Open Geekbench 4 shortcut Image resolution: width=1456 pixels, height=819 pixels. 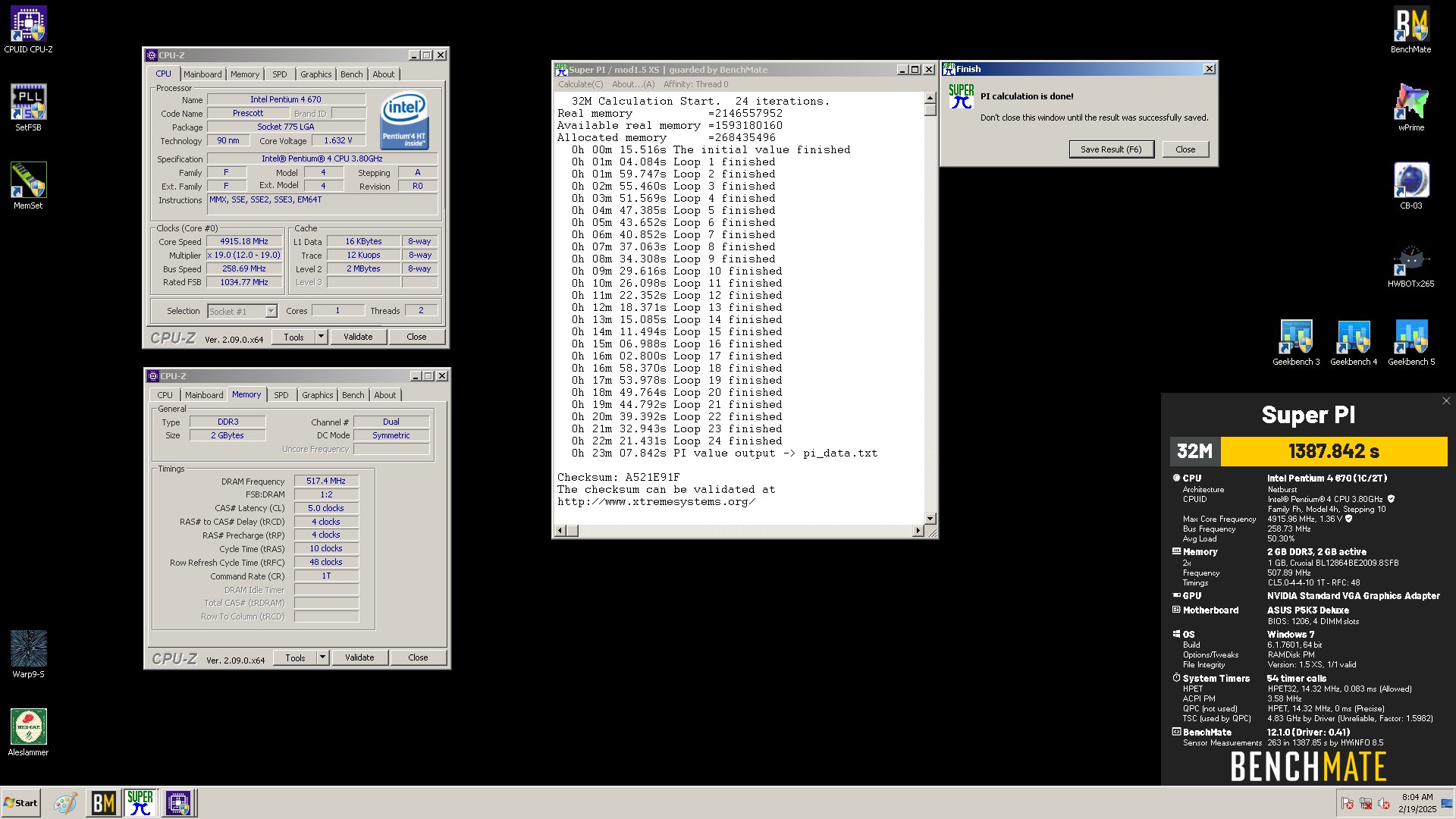(x=1354, y=342)
